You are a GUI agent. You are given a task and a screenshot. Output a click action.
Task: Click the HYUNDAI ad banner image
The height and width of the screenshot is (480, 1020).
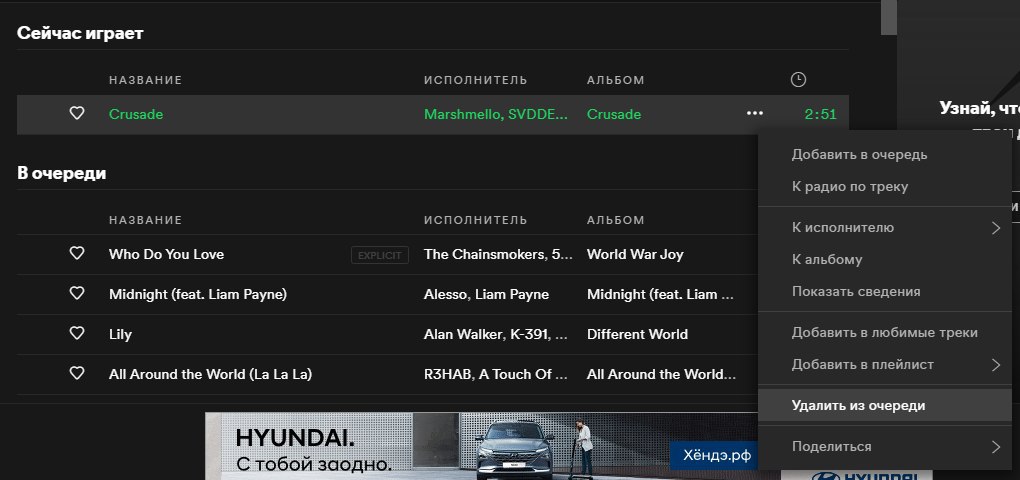481,446
